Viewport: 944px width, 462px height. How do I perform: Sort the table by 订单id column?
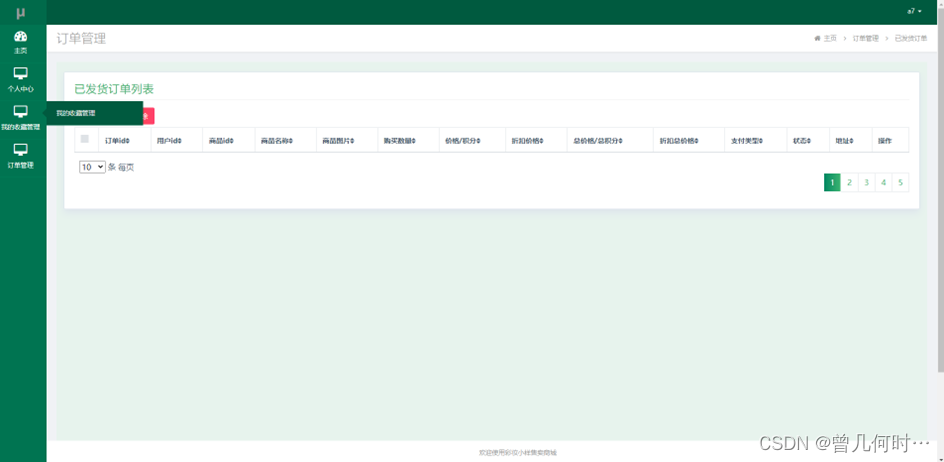tap(124, 140)
